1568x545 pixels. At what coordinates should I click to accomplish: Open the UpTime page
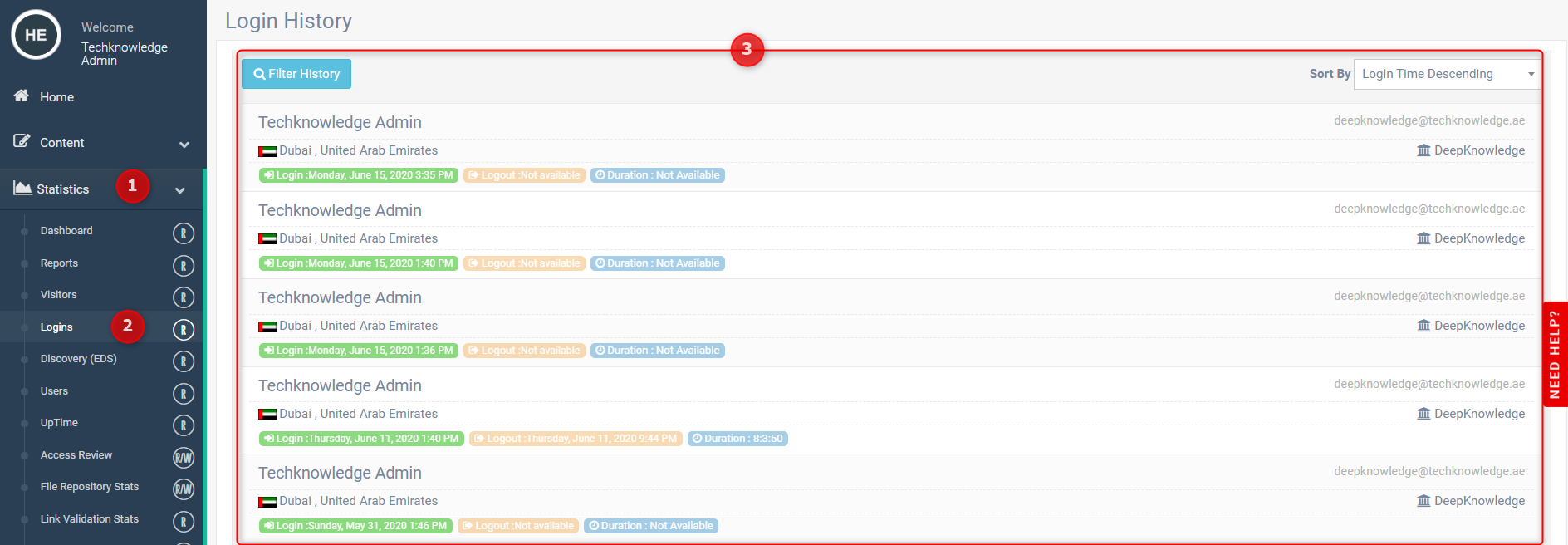[x=59, y=423]
